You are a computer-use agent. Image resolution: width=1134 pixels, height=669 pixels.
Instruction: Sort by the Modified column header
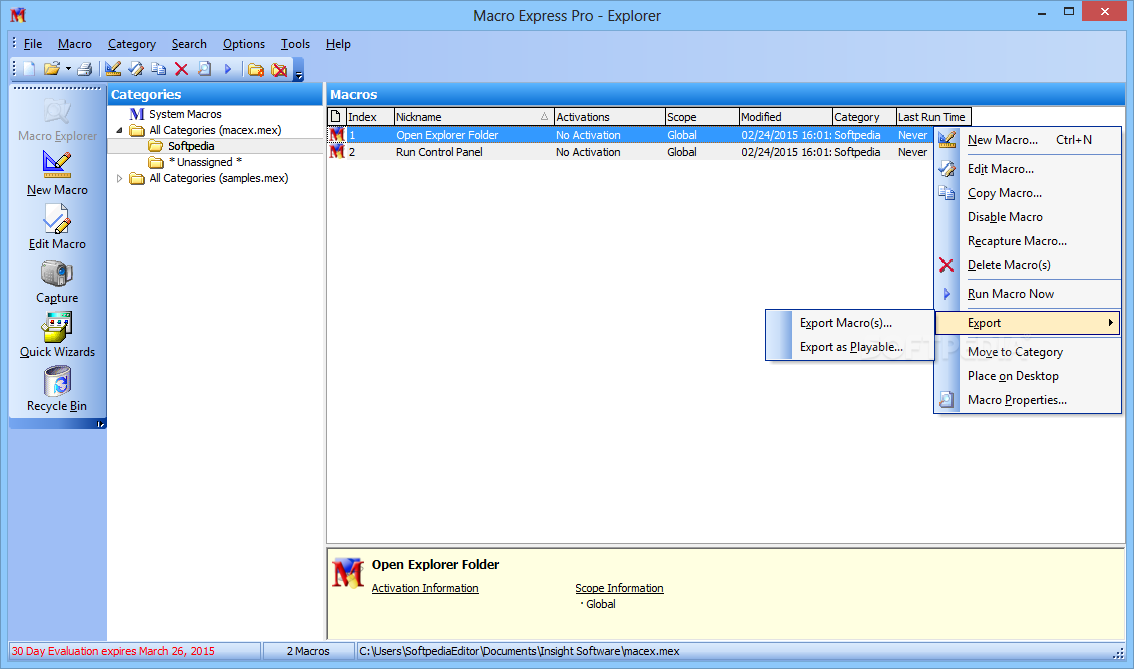pyautogui.click(x=785, y=116)
